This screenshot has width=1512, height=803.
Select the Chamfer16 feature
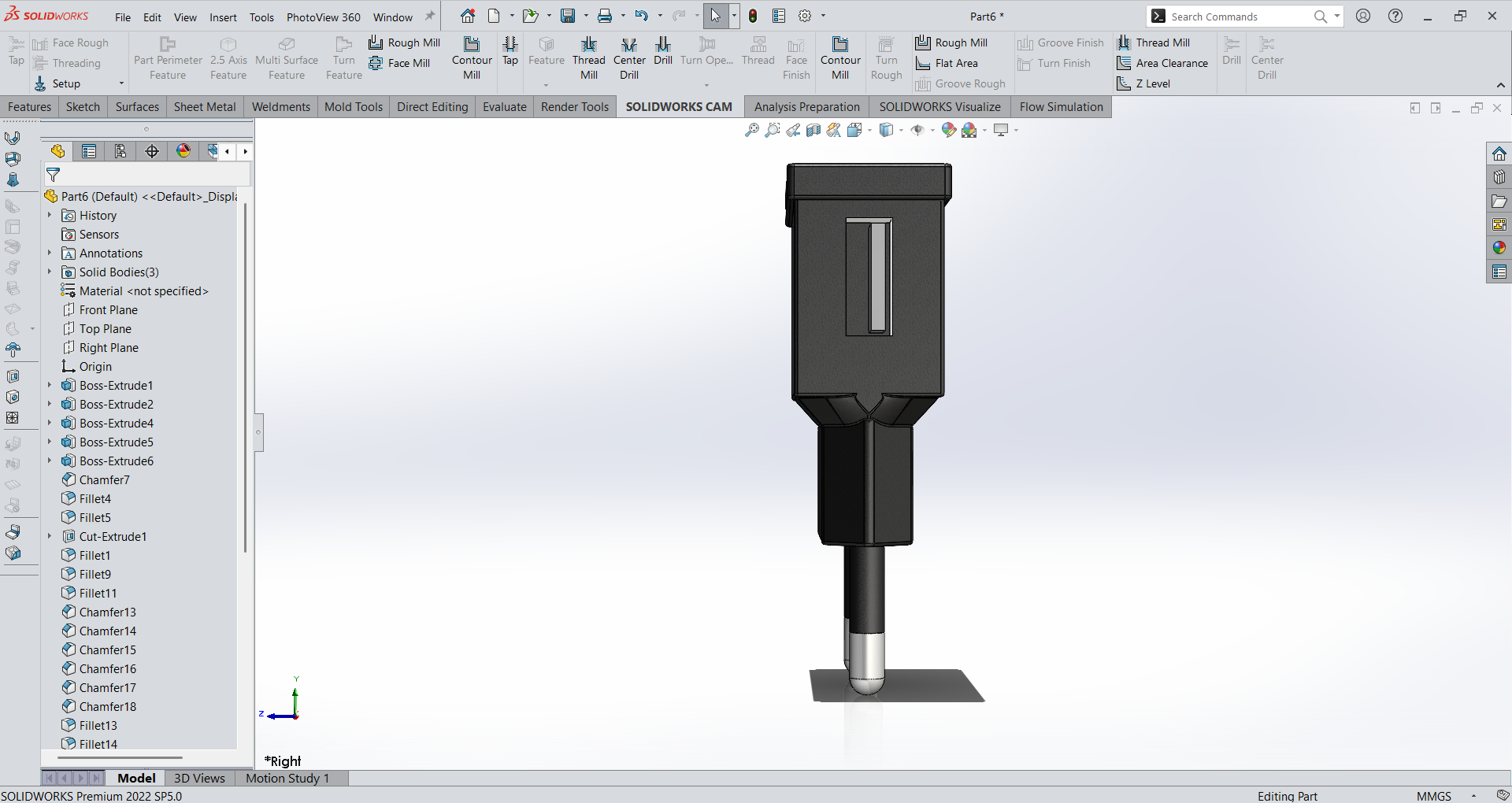(x=98, y=668)
